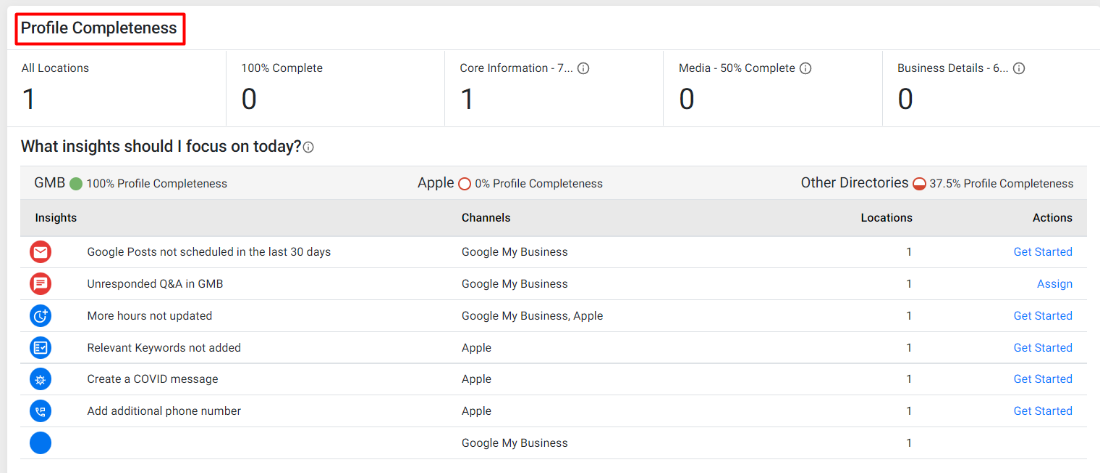
Task: Click 'Add additional phone number' text
Action: coord(164,411)
